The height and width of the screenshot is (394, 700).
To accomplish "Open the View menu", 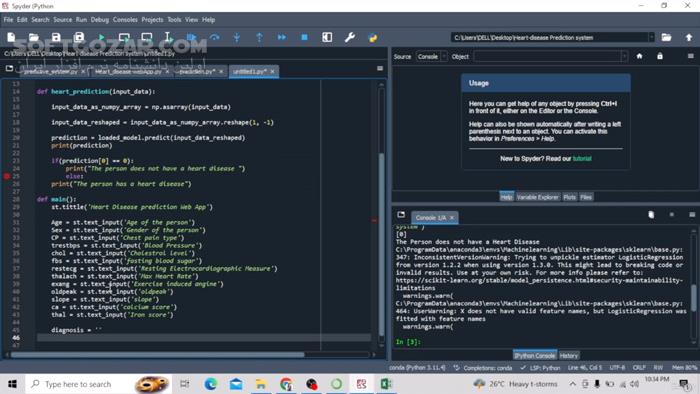I will 192,20.
